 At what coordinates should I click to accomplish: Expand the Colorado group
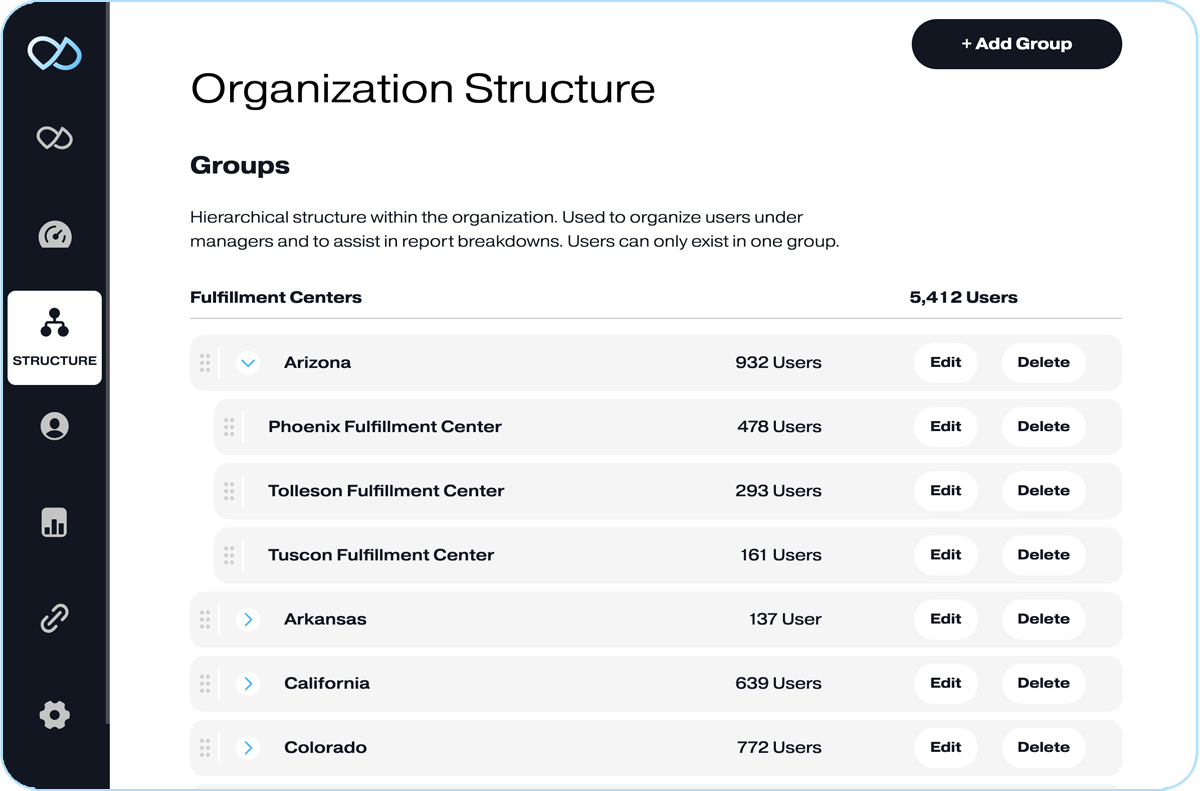coord(248,747)
